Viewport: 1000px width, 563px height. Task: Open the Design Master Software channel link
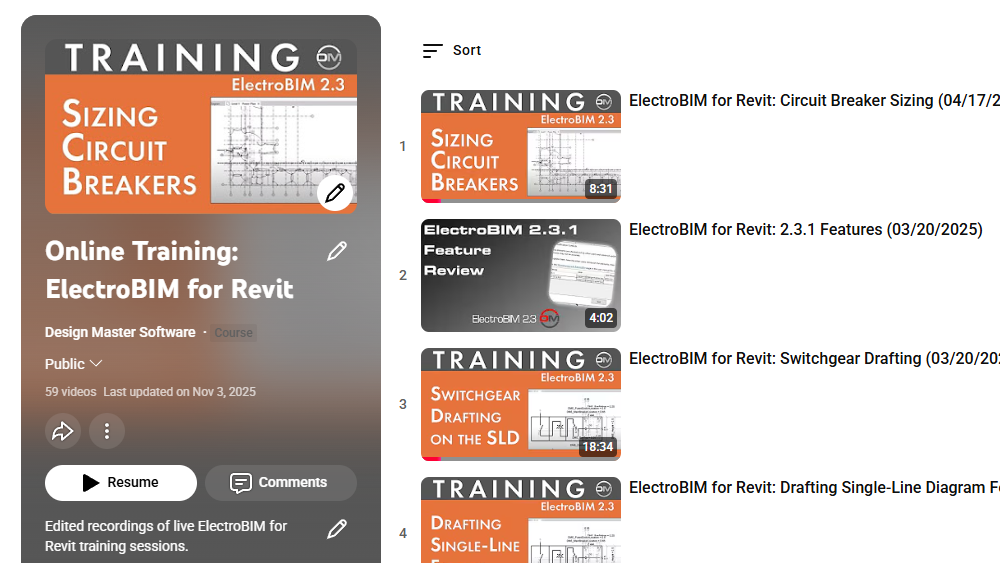pos(120,332)
